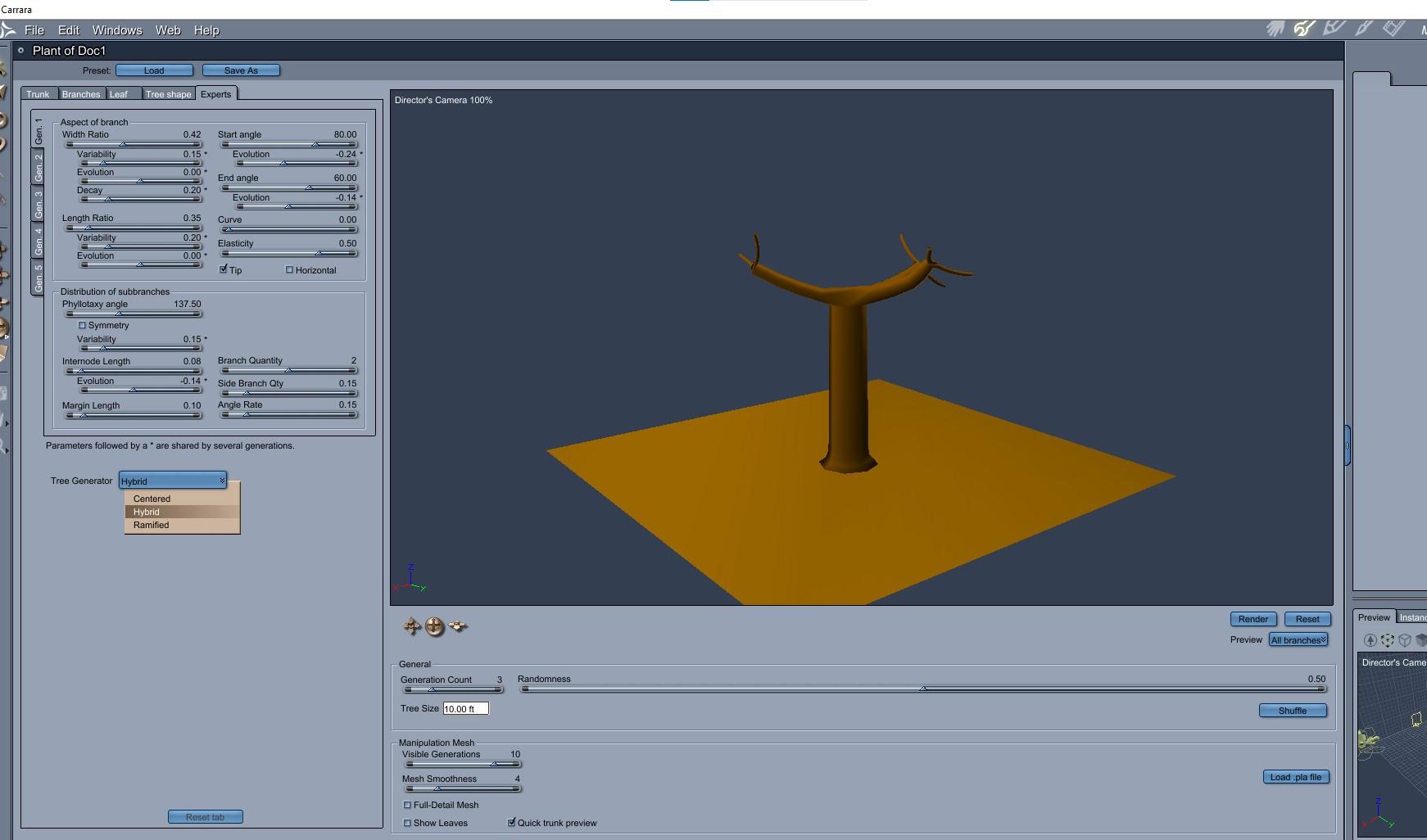Screen dimensions: 1427x840
Task: Click the Phyllotaxy angle slider
Action: (x=134, y=314)
